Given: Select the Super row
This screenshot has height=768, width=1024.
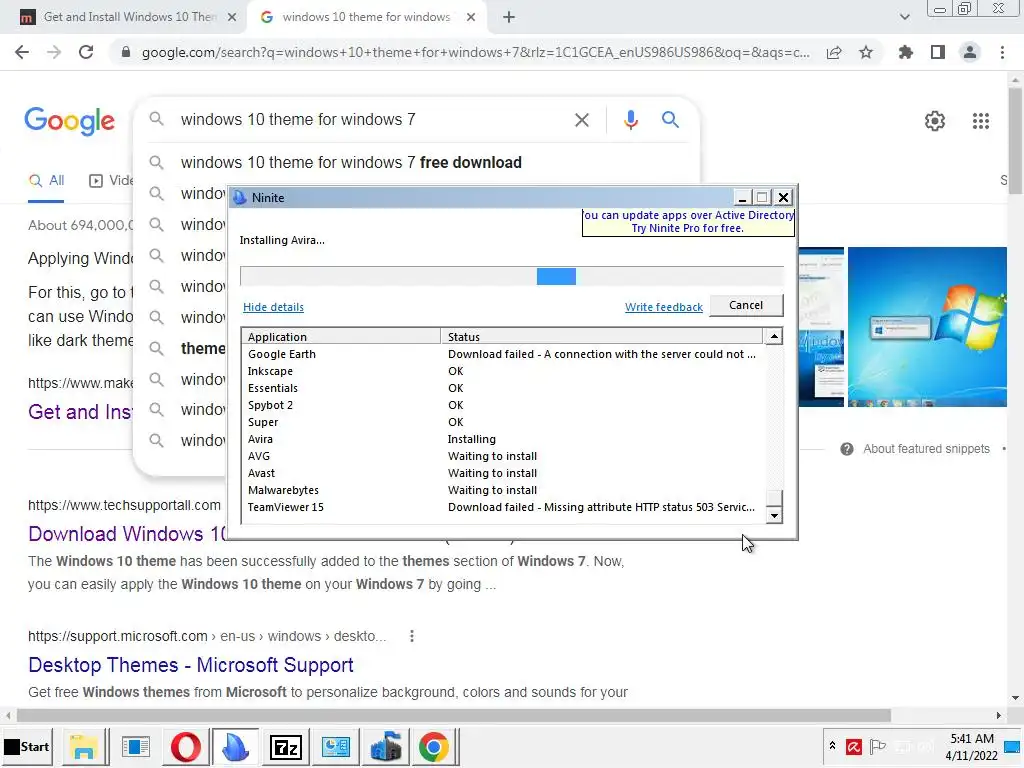Looking at the screenshot, I should 502,422.
